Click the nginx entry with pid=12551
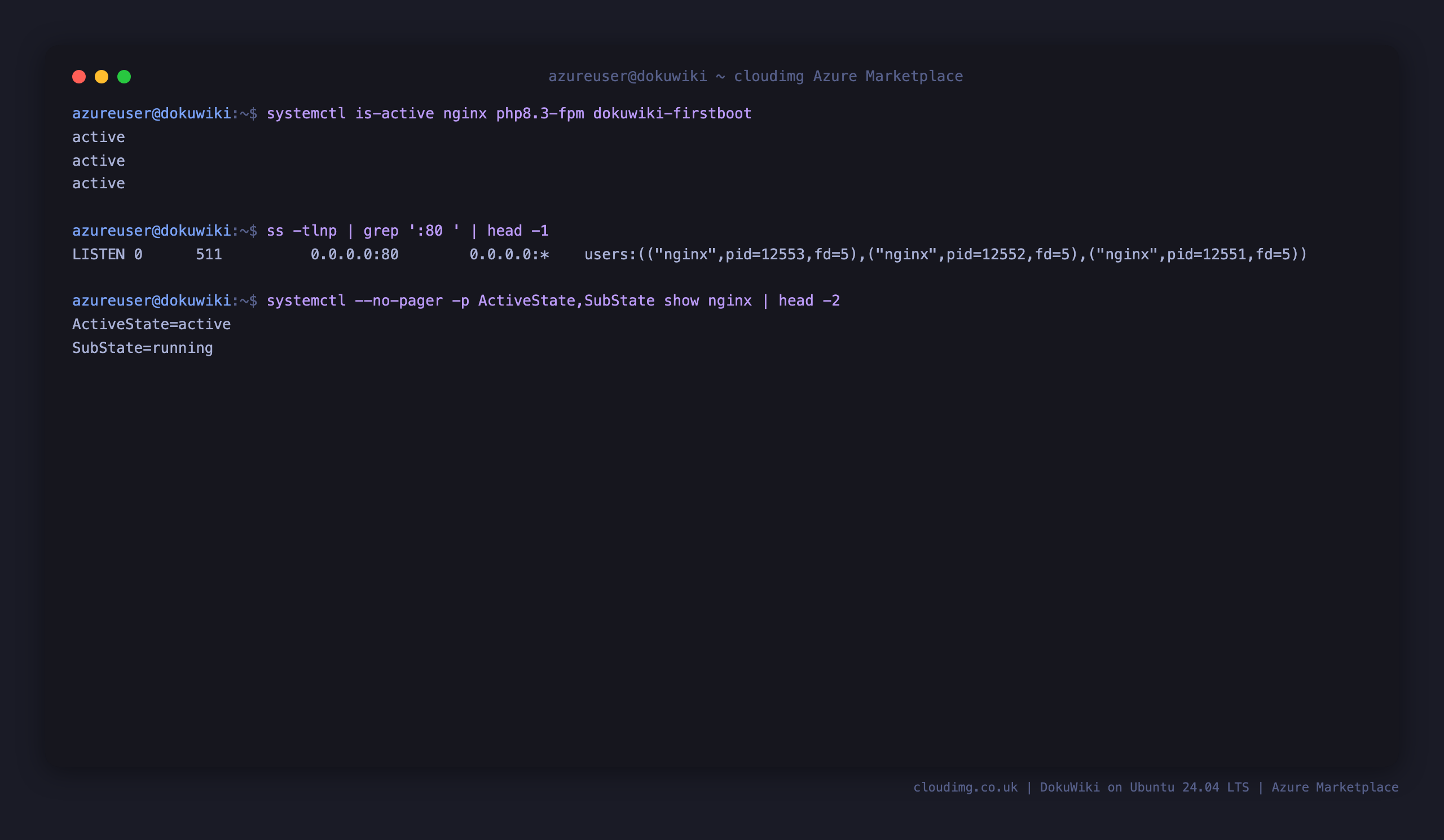Image resolution: width=1444 pixels, height=840 pixels. (1194, 254)
